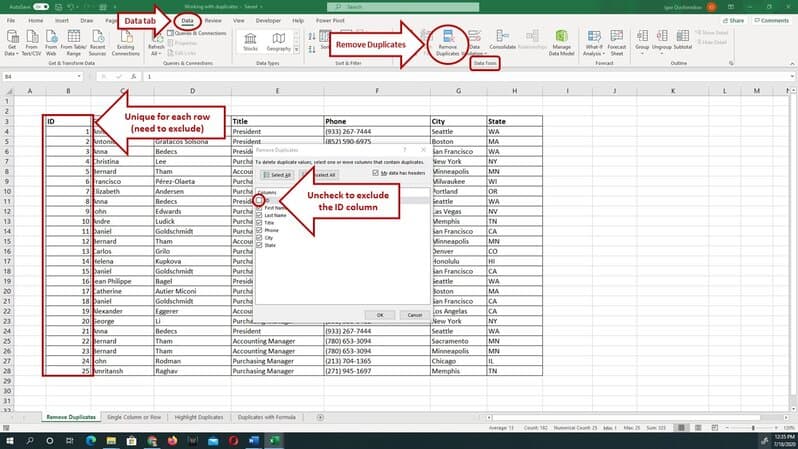798x449 pixels.
Task: Click the From Text/CSV icon
Action: coord(32,42)
